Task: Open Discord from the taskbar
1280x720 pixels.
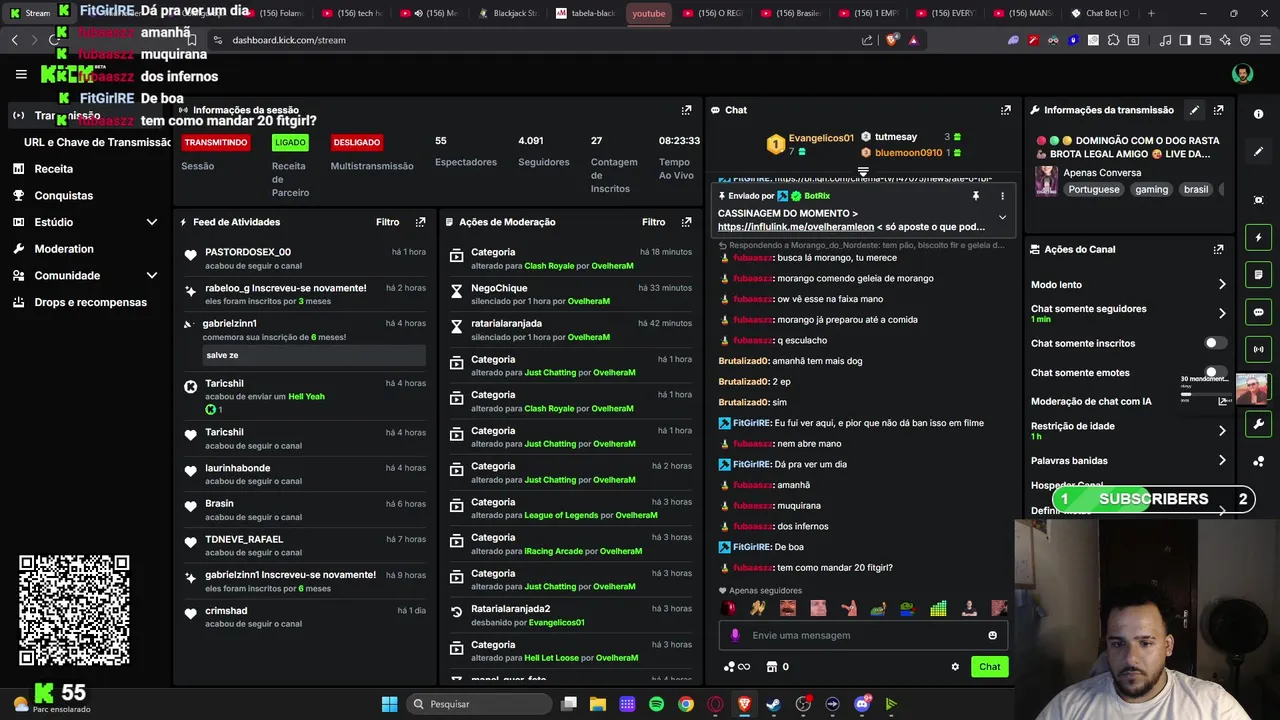Action: point(862,704)
